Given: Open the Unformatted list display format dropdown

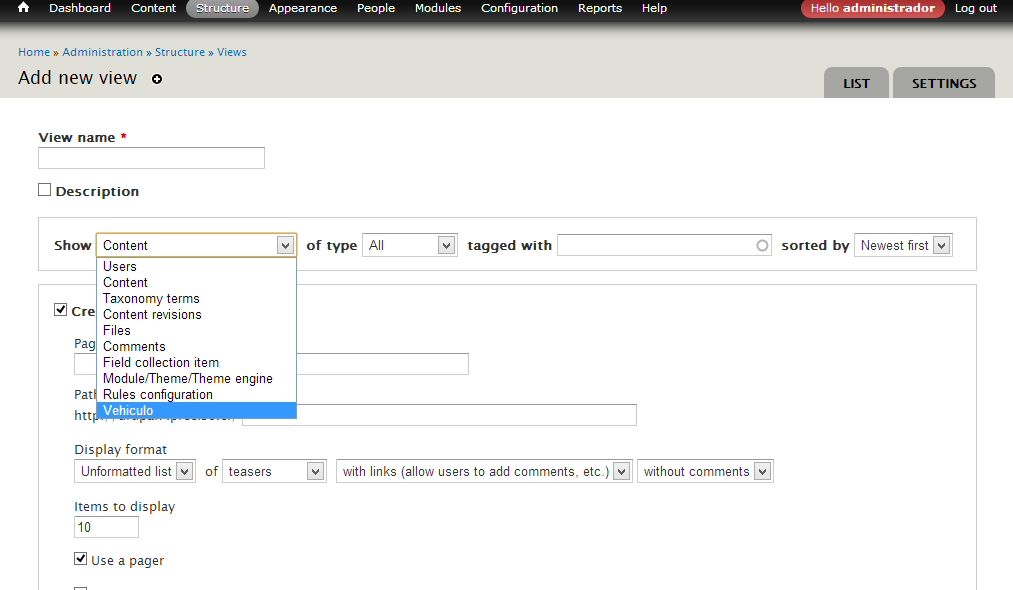Looking at the screenshot, I should tap(135, 471).
